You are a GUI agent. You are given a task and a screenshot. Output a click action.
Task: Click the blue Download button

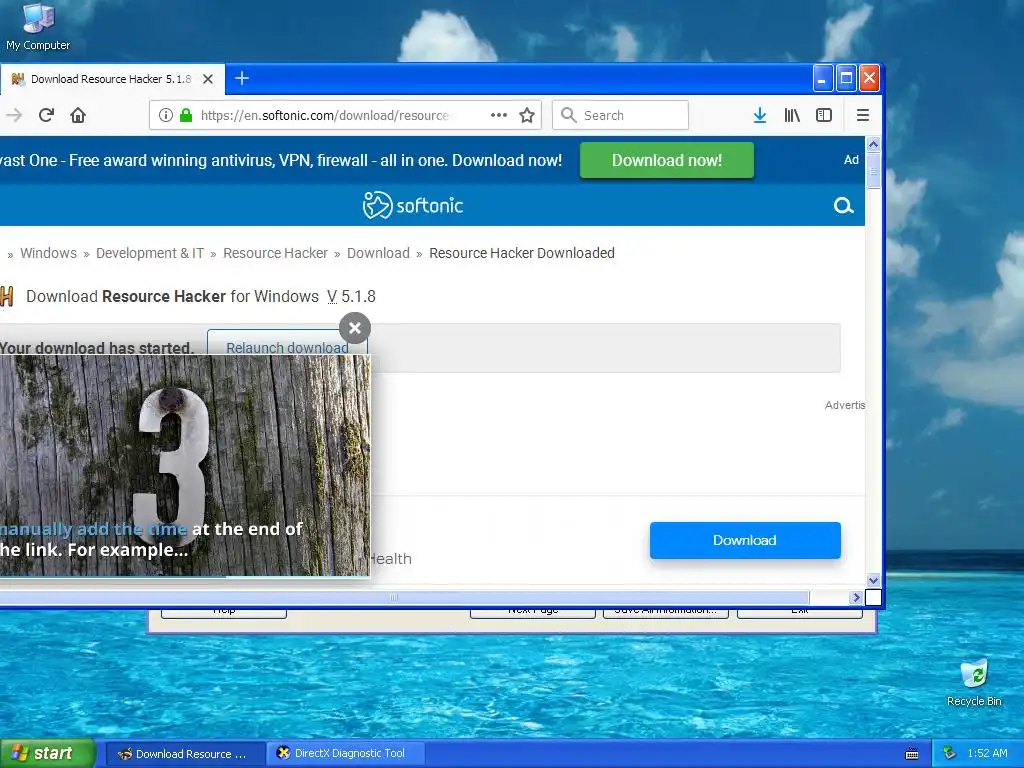coord(744,540)
